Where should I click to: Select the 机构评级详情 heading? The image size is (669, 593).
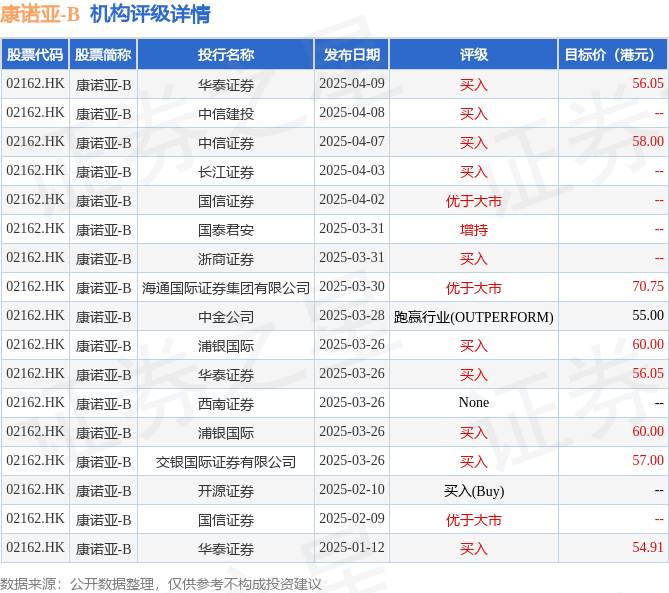tap(150, 14)
